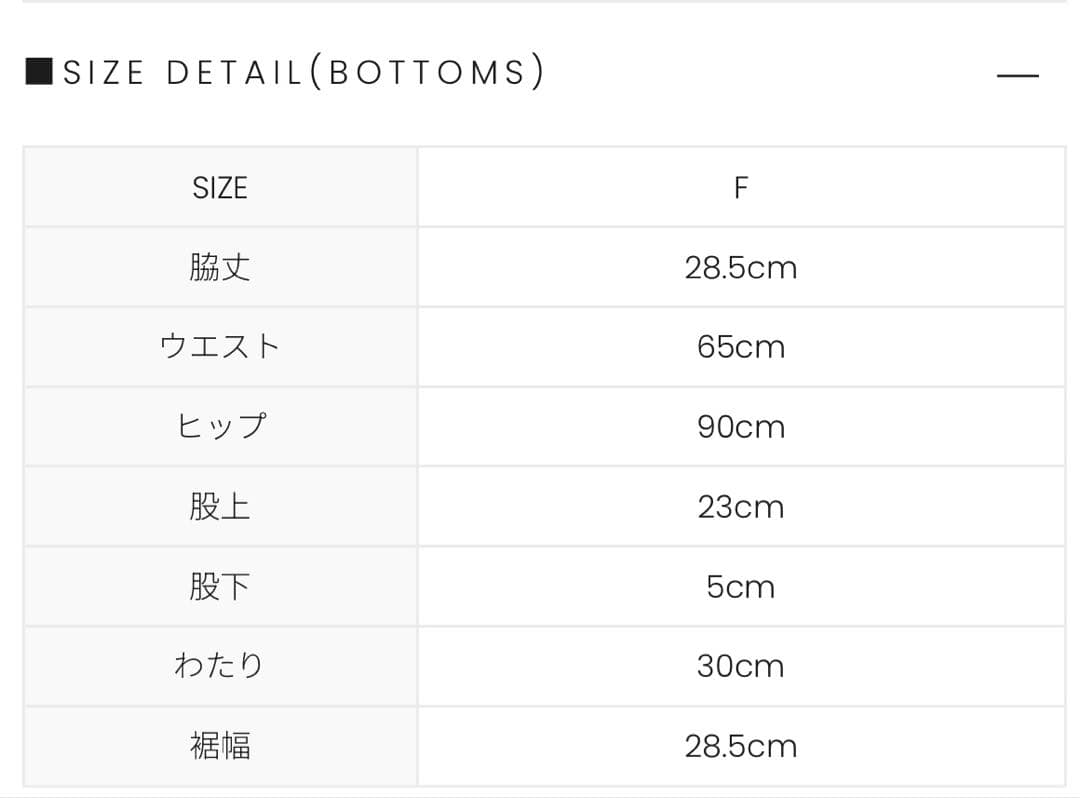Select the 23cm rise value
Viewport: 1080px width, 798px height.
(x=741, y=507)
